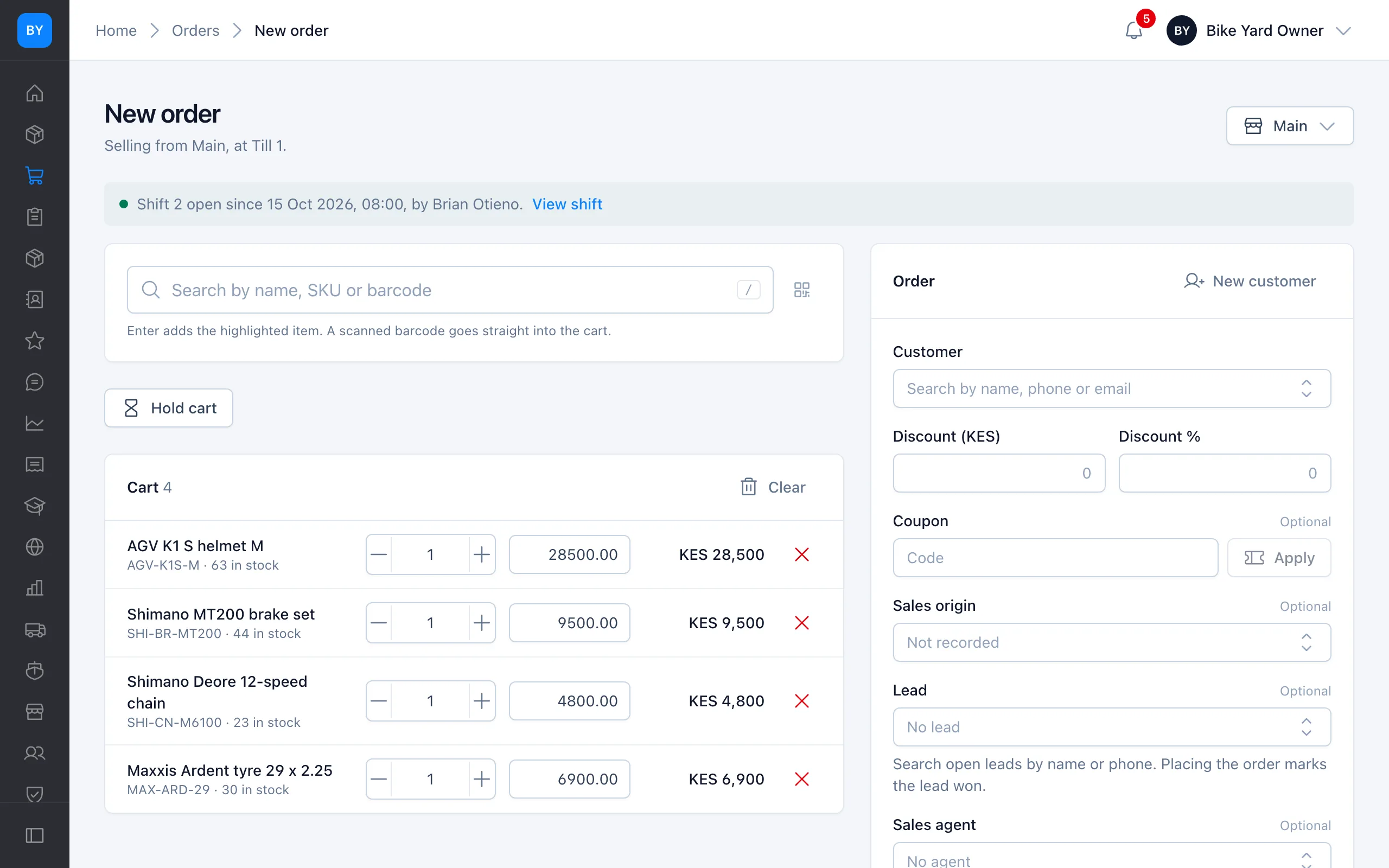
Task: Expand the Bike Yard Owner account menu
Action: tap(1259, 30)
